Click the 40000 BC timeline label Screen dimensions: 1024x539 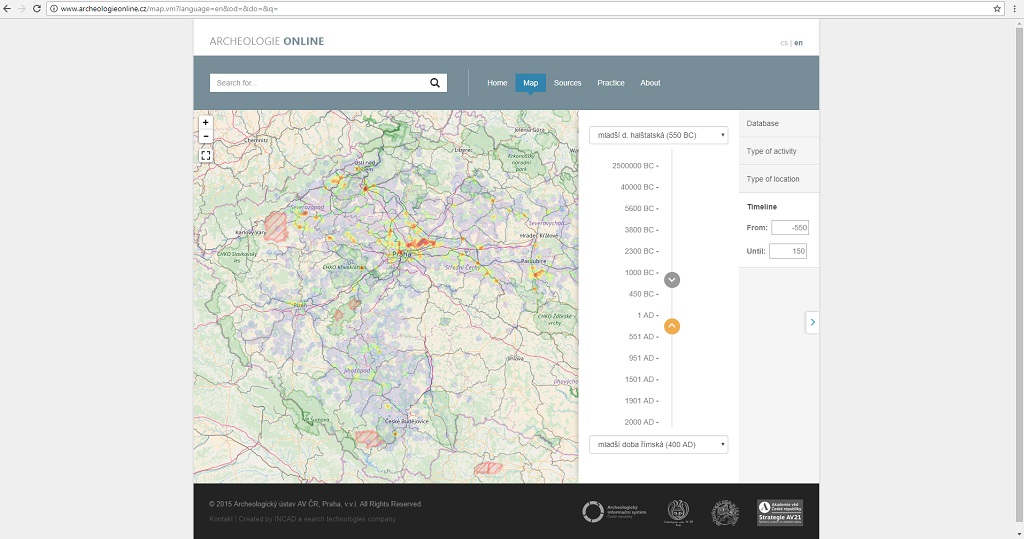(x=637, y=188)
